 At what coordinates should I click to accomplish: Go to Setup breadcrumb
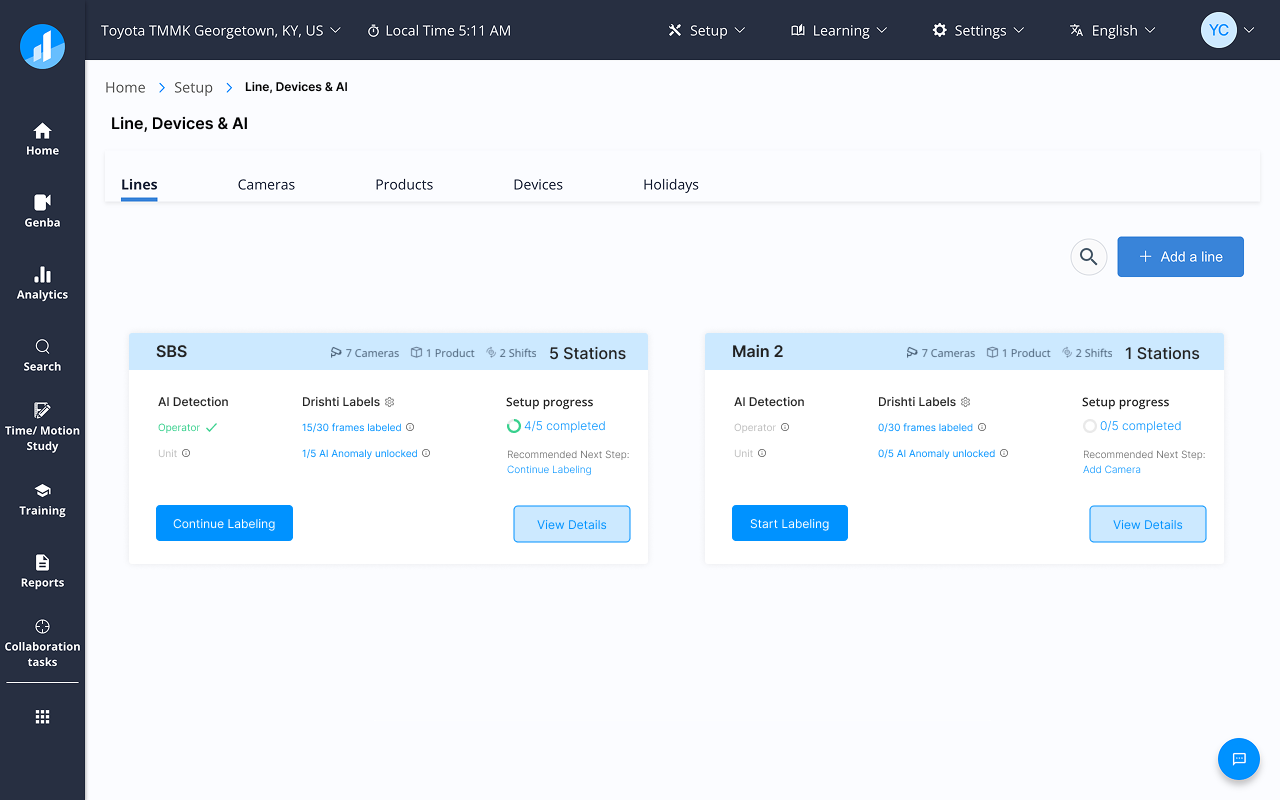[x=193, y=87]
